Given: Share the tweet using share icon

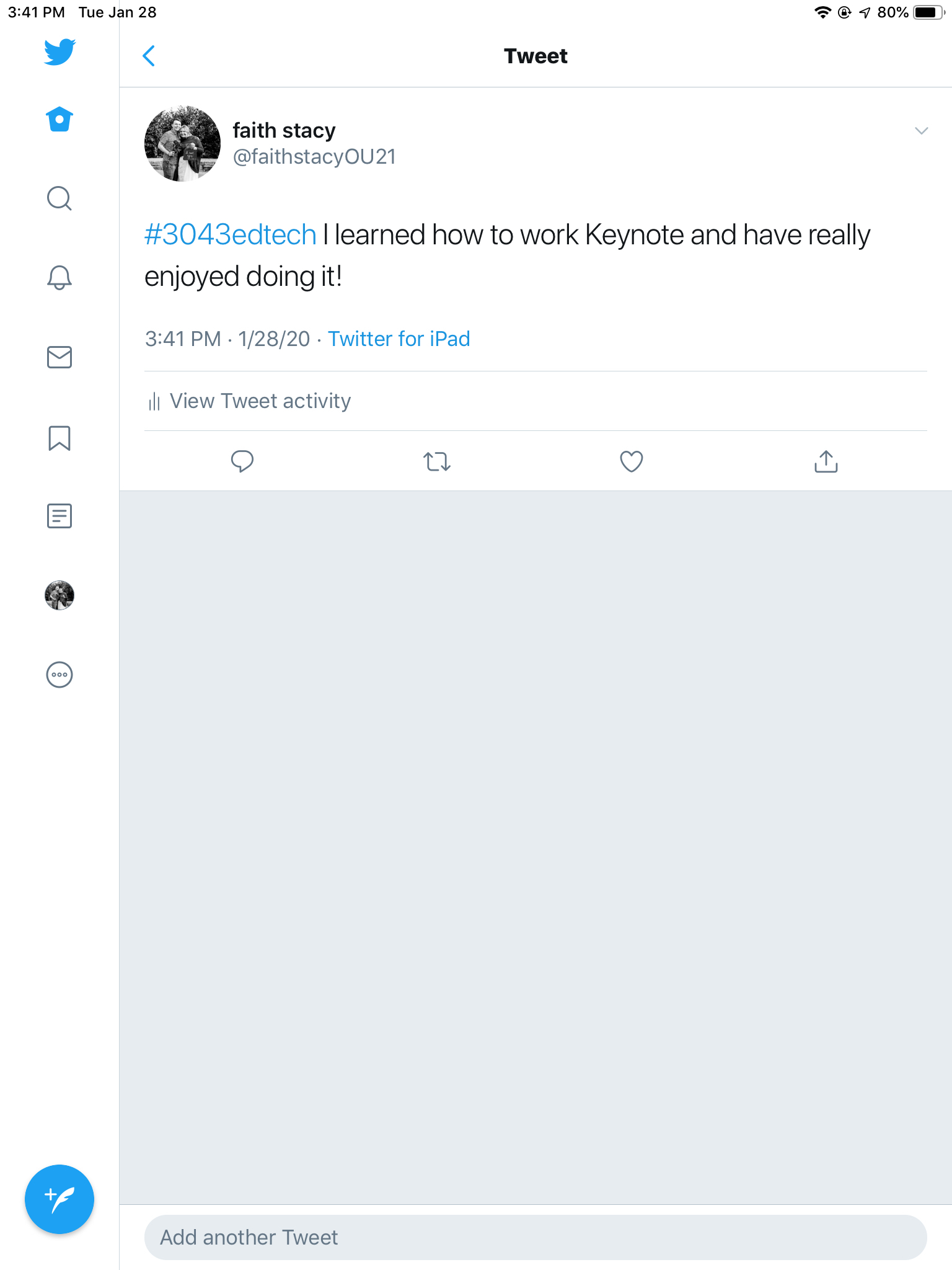Looking at the screenshot, I should [x=826, y=461].
